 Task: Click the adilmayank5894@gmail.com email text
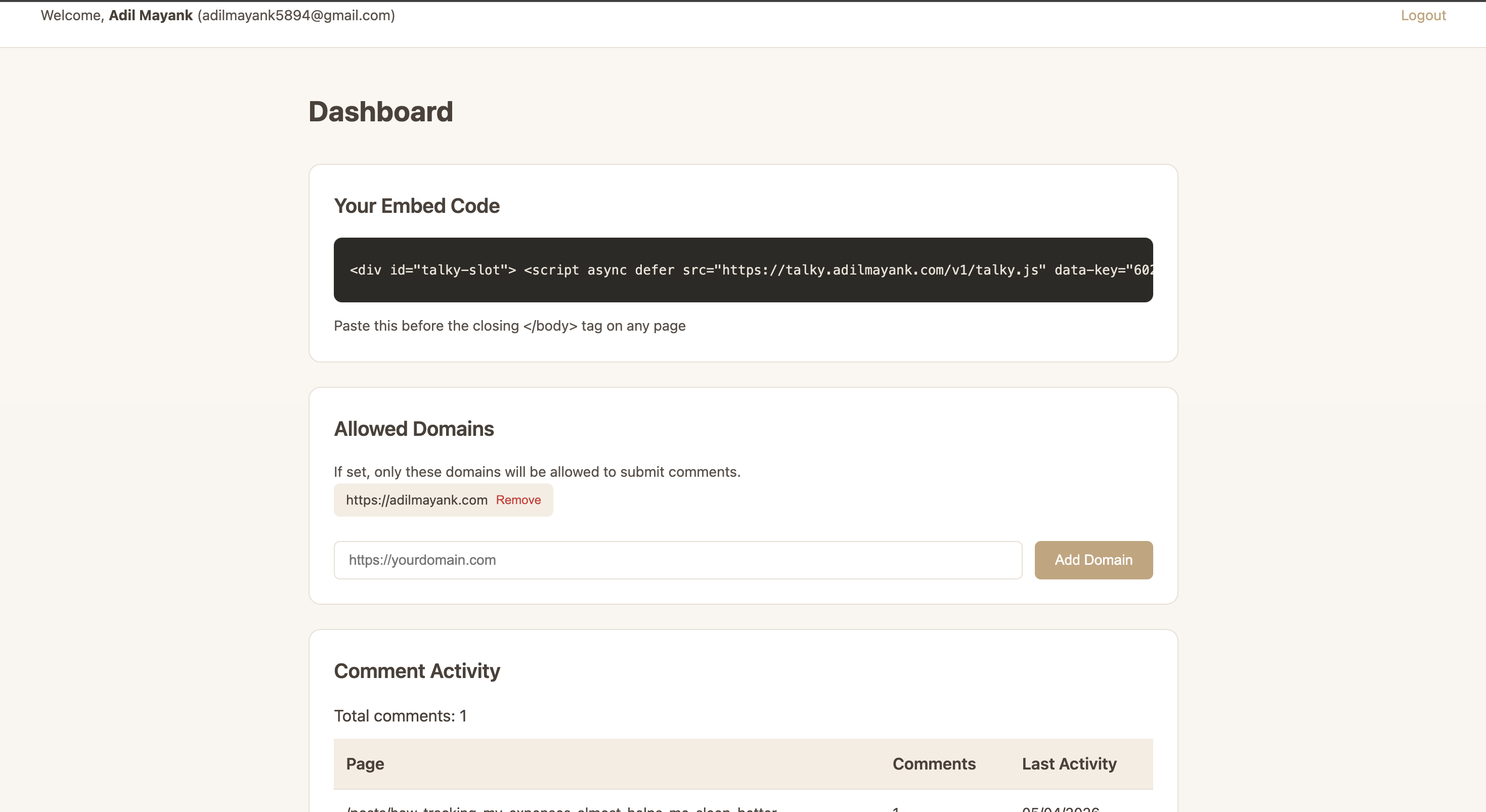pos(296,16)
